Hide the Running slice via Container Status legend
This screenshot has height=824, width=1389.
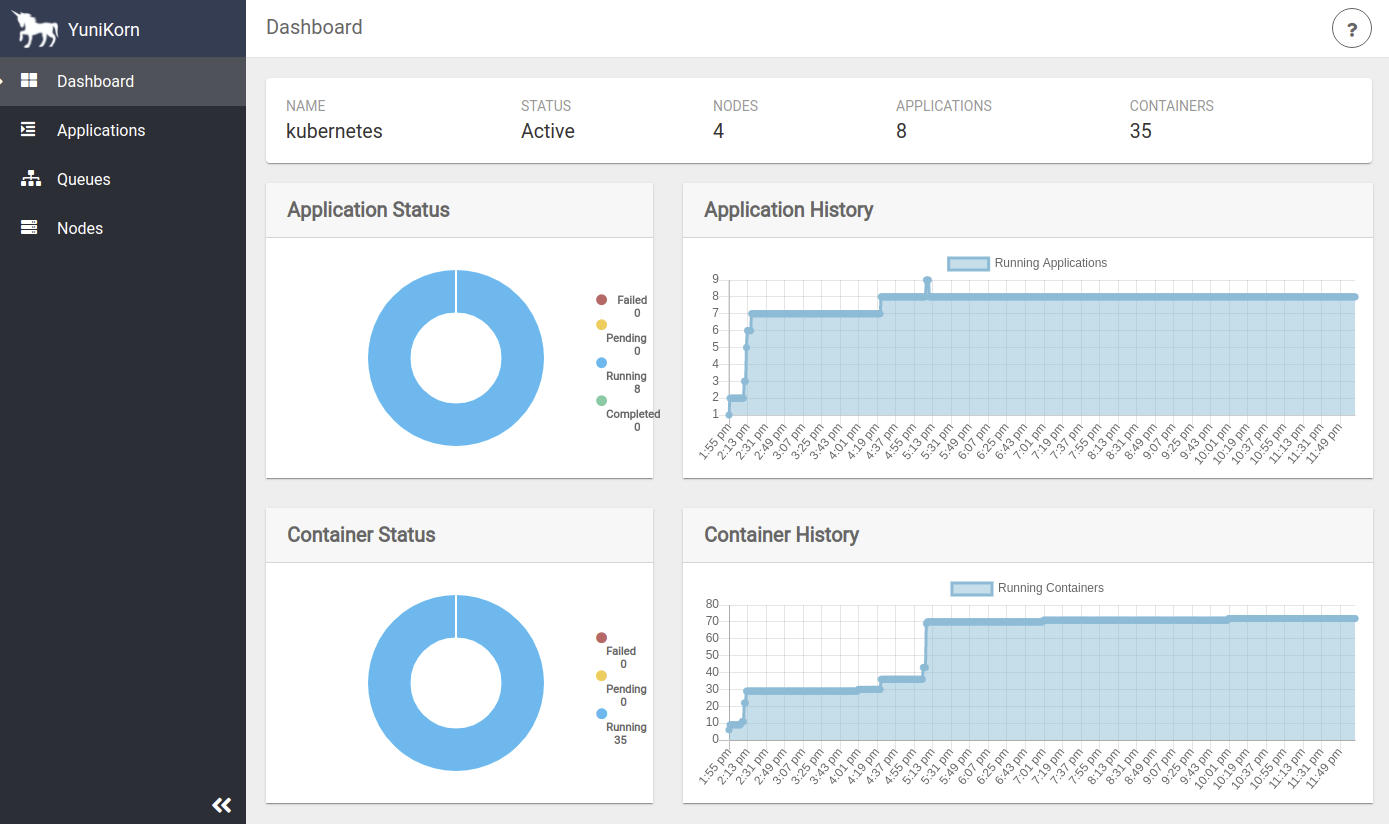[601, 713]
